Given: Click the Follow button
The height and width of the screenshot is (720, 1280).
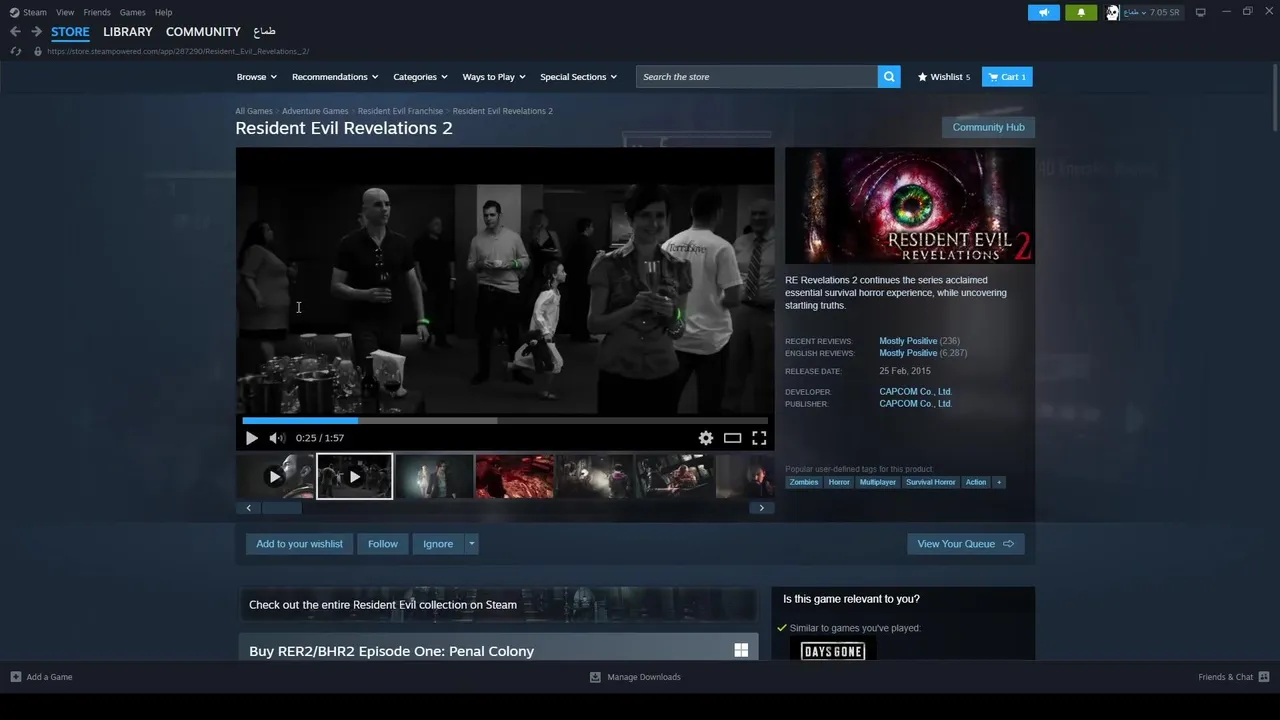Looking at the screenshot, I should pyautogui.click(x=382, y=544).
